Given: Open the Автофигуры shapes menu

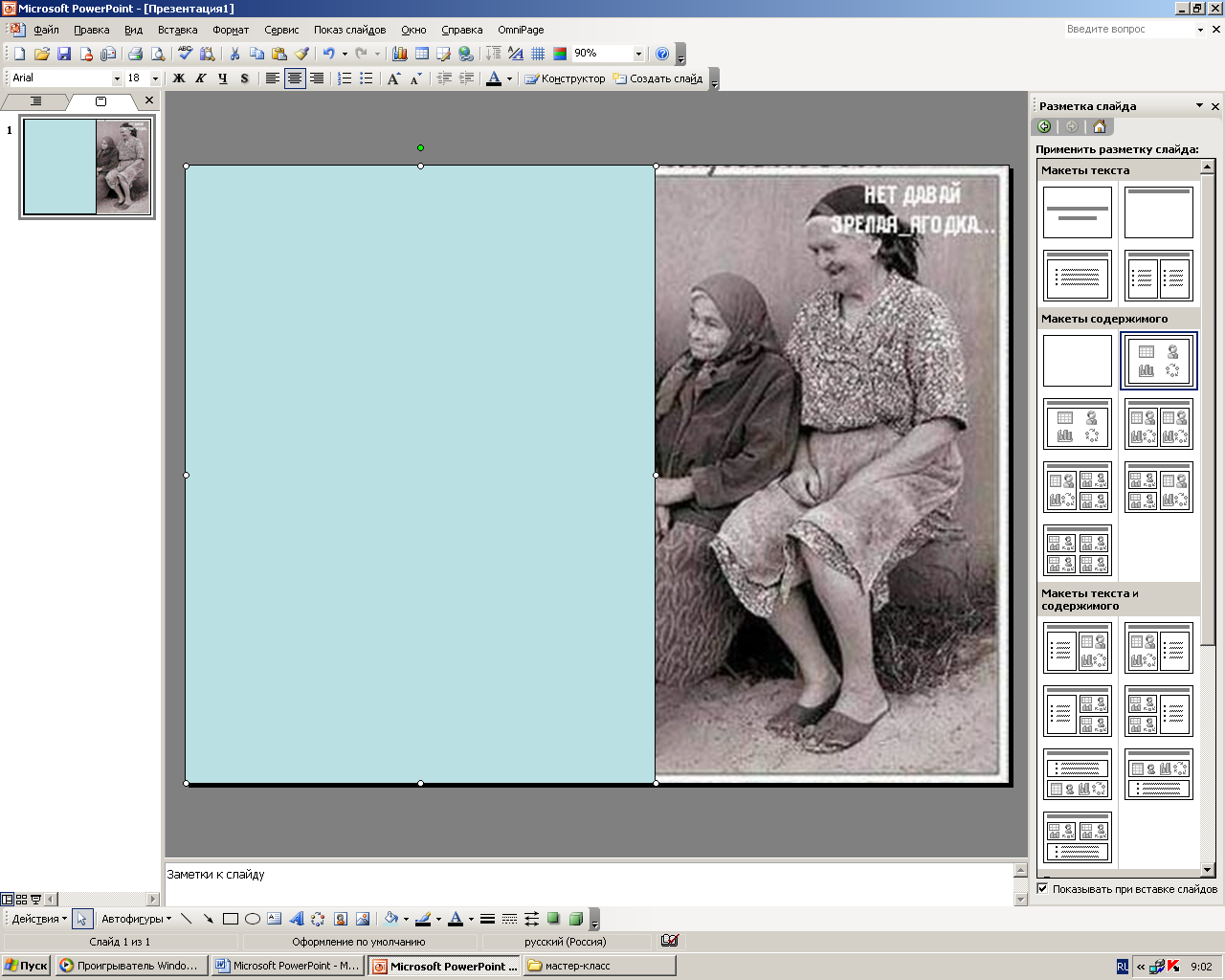Looking at the screenshot, I should (x=137, y=919).
